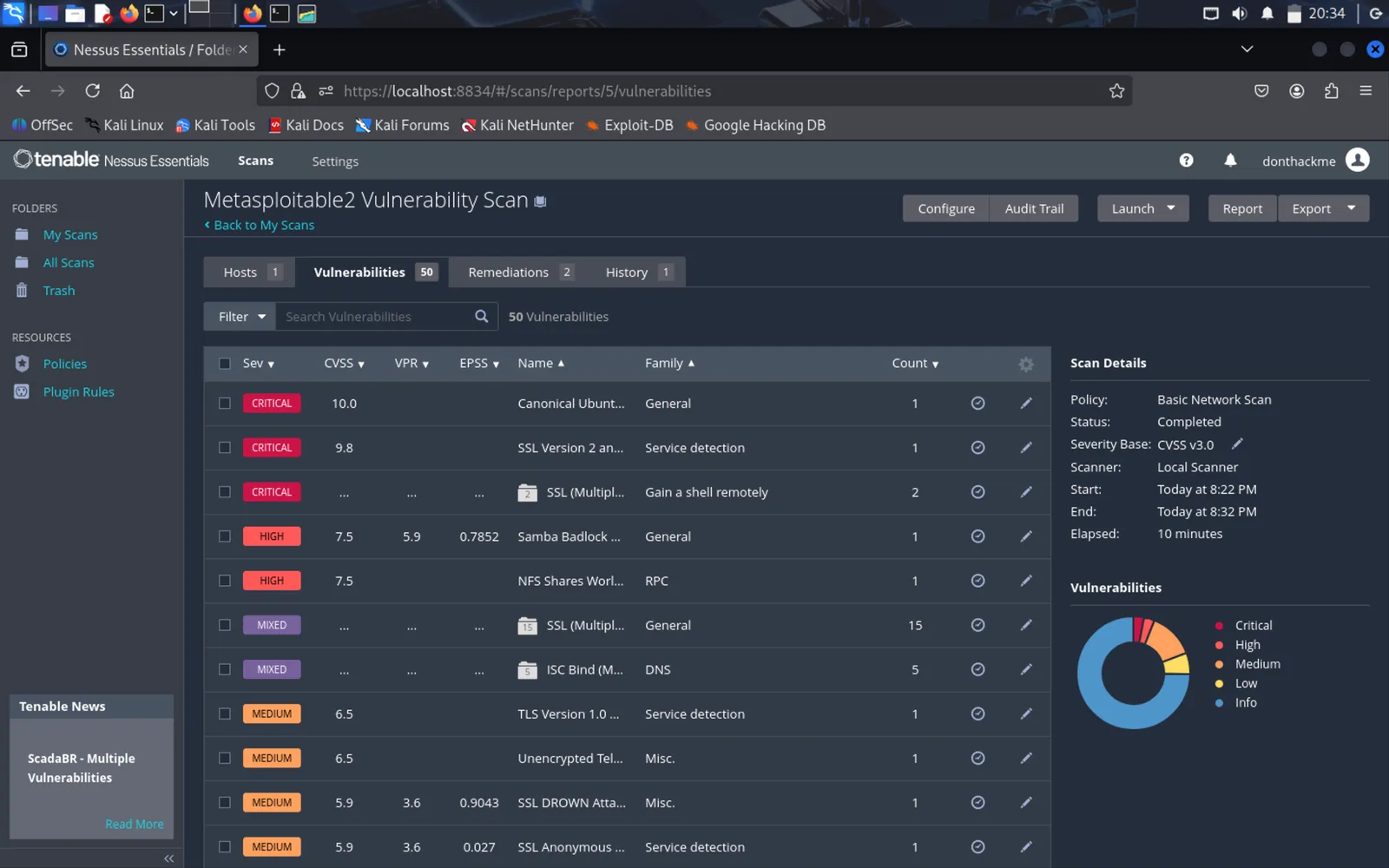Check the Canonical Ubuntu critical row checkbox
Screen dimensions: 1389x868
[x=225, y=403]
